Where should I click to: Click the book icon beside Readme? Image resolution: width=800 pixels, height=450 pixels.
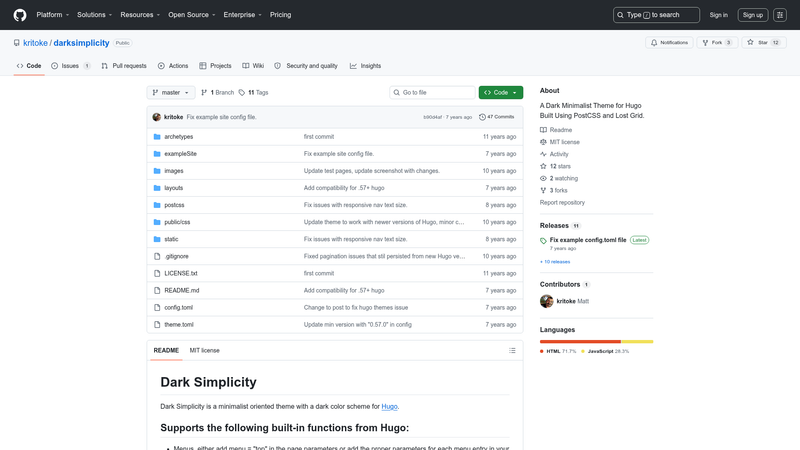543,130
